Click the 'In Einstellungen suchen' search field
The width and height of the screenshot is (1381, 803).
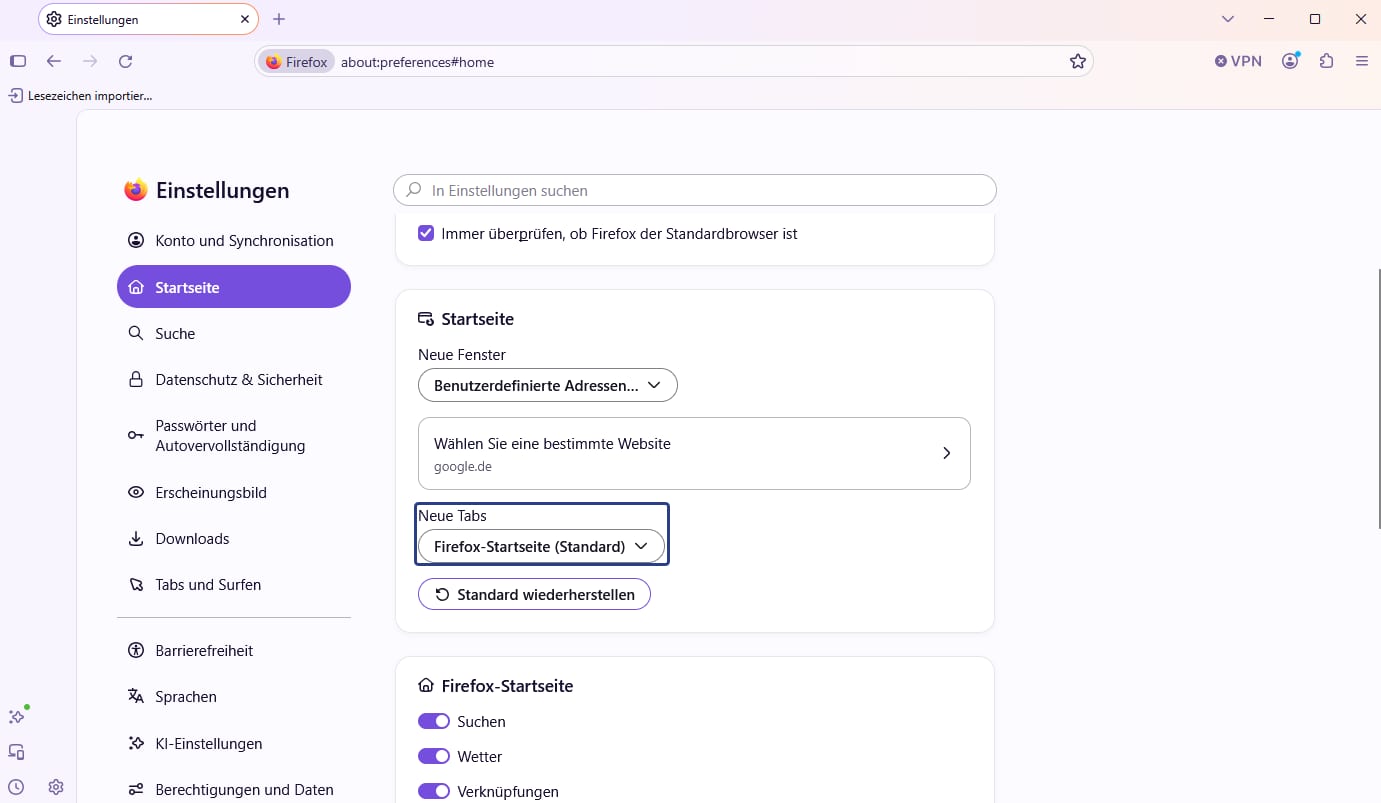695,190
